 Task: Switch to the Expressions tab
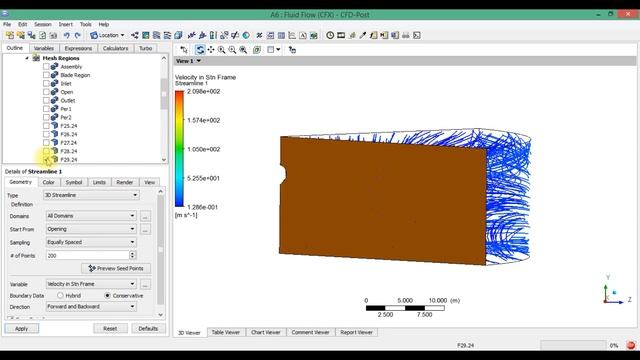pyautogui.click(x=78, y=48)
